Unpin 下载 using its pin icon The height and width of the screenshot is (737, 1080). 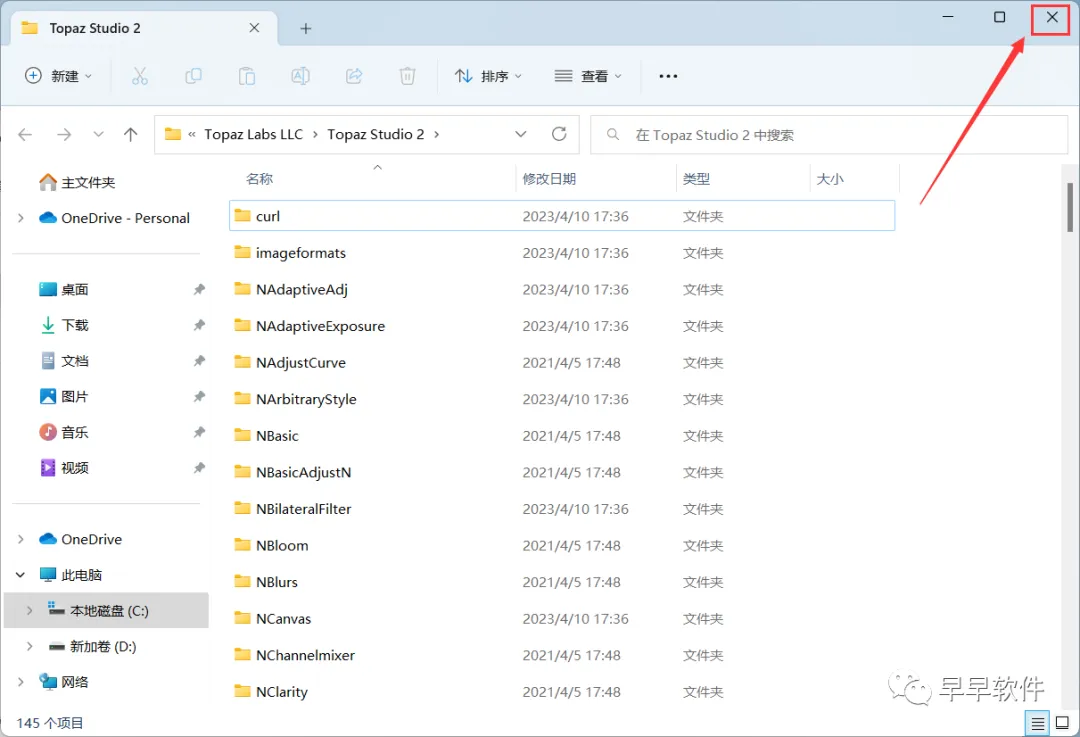(x=199, y=325)
